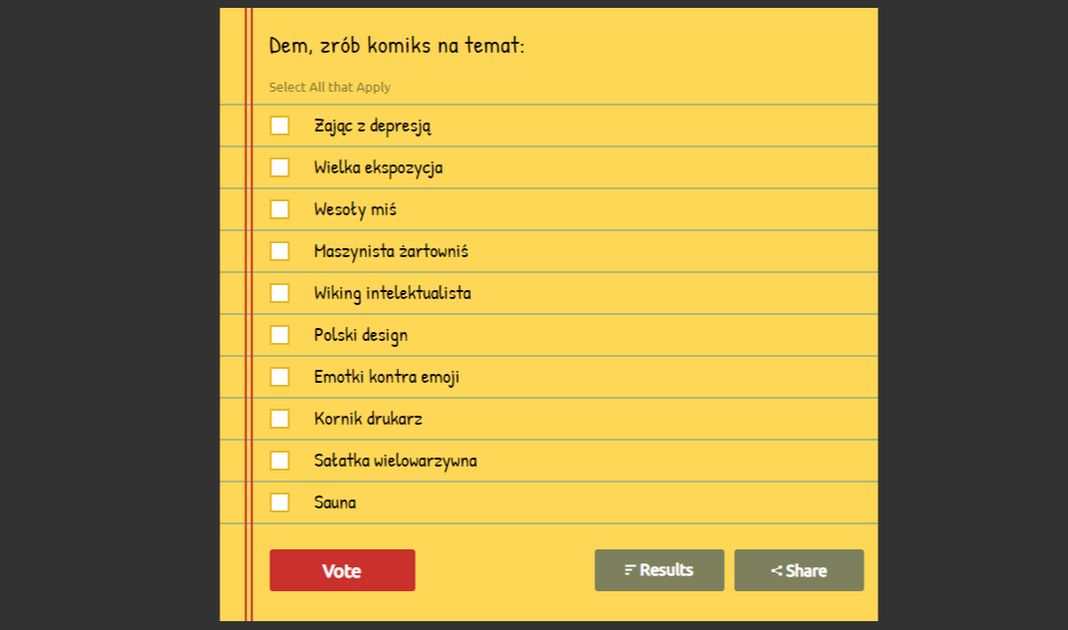Check the 'Zając z depresją' checkbox
Screen dimensions: 1068x630
[279, 126]
